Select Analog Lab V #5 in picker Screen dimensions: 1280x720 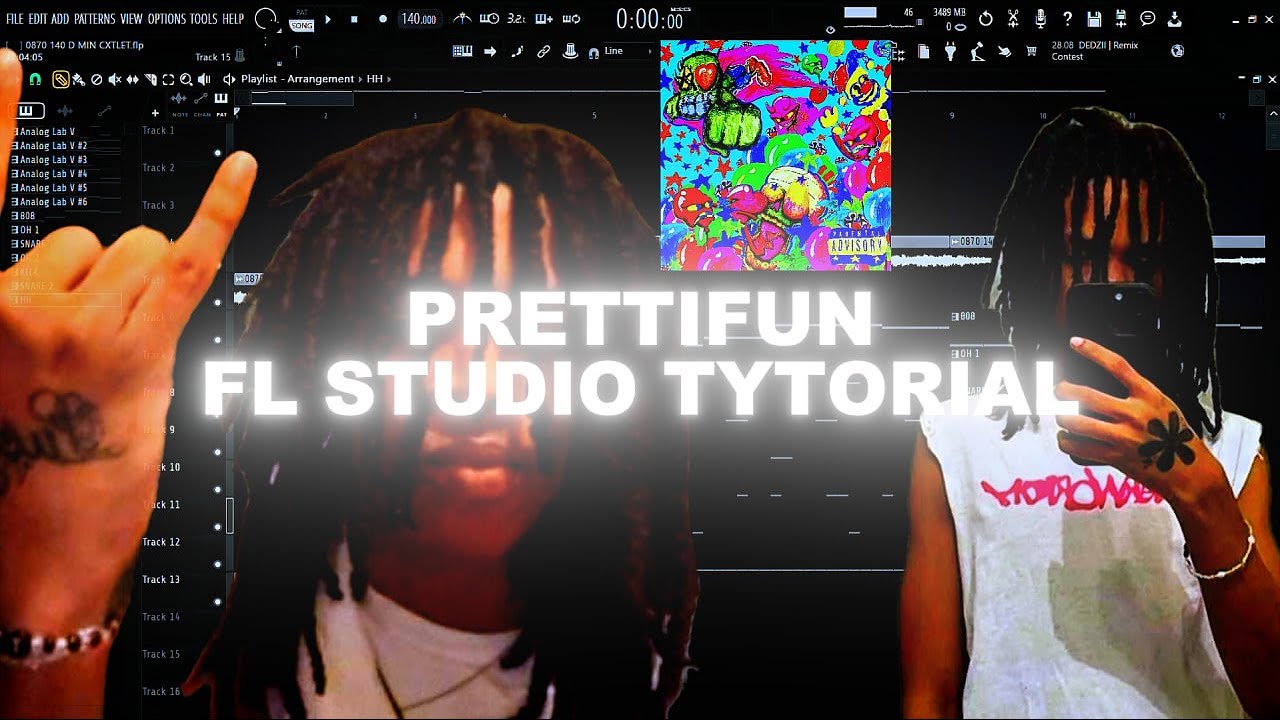tap(50, 188)
